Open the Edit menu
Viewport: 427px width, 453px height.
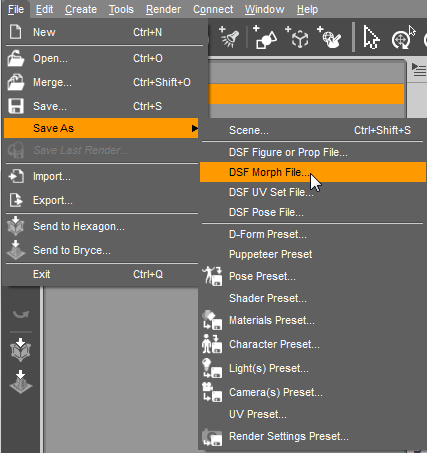pos(44,9)
